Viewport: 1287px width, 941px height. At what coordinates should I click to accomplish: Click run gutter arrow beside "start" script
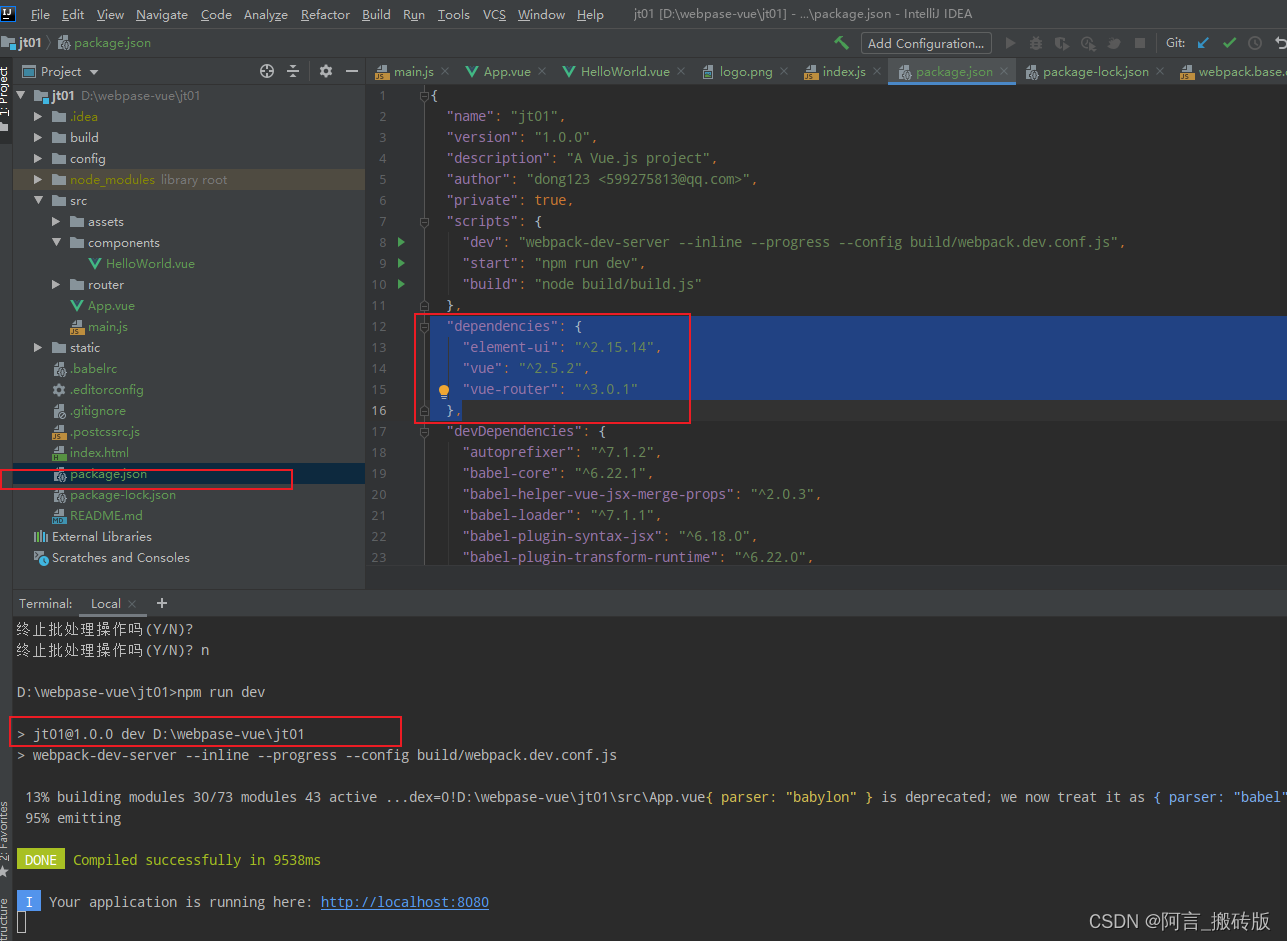[402, 263]
